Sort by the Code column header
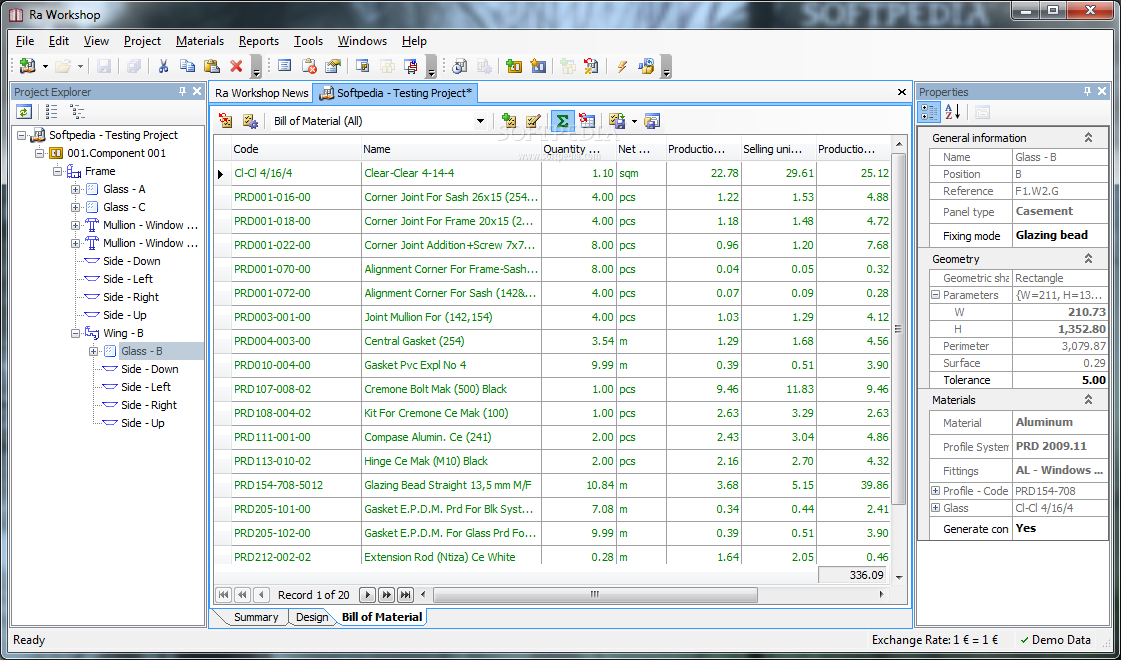Image resolution: width=1121 pixels, height=660 pixels. (x=296, y=149)
